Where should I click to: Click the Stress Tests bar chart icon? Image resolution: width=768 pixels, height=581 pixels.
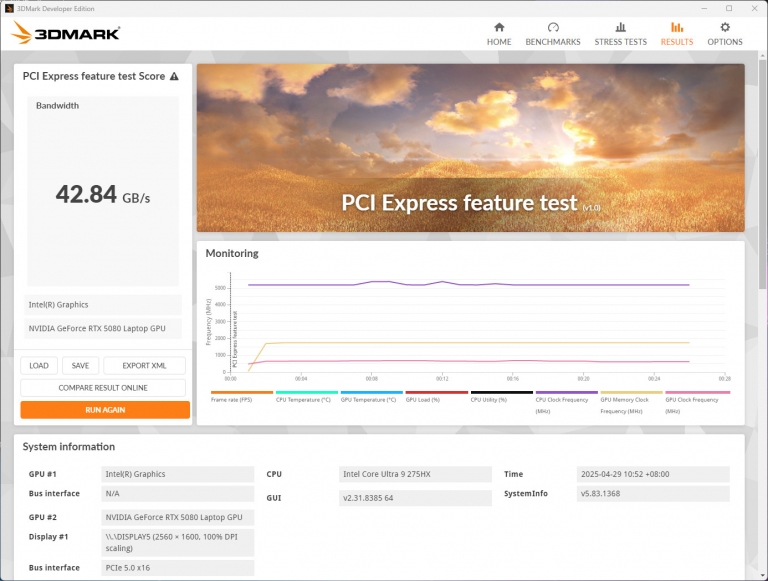621,27
